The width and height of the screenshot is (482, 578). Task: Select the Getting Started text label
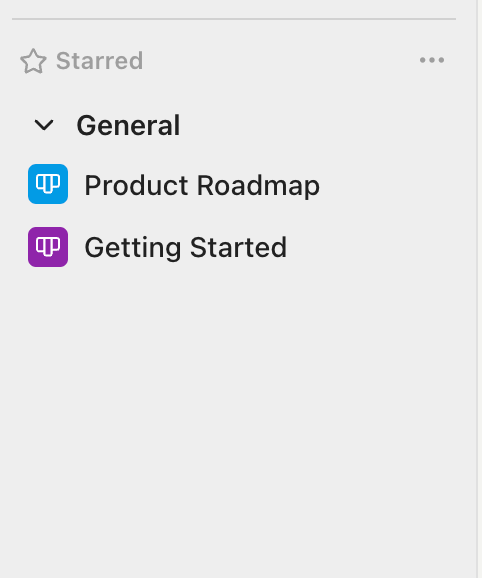186,248
